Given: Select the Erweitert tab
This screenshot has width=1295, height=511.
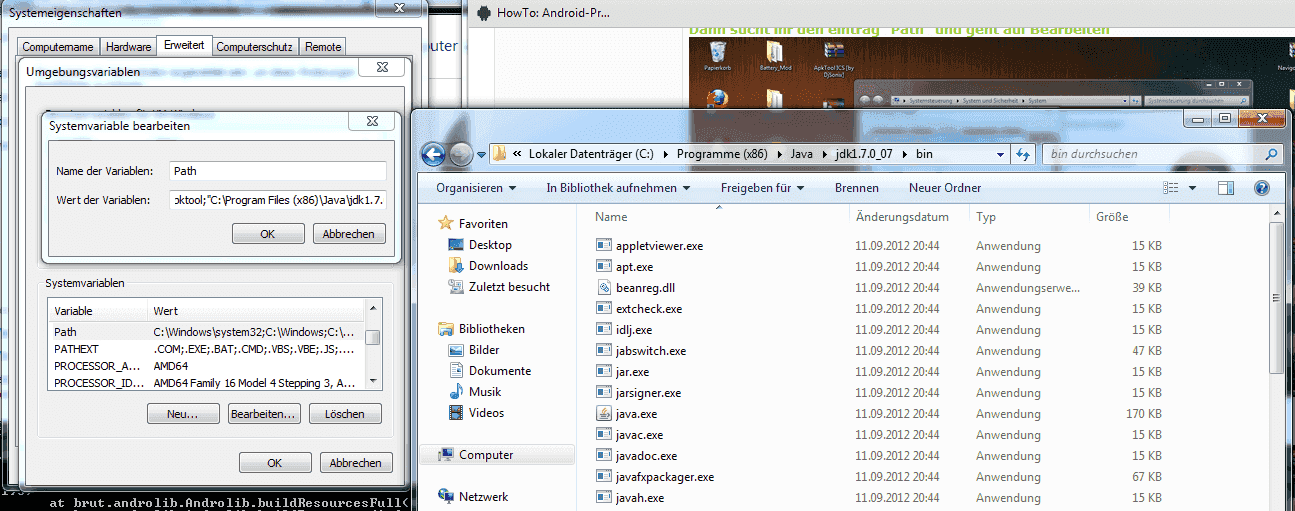Looking at the screenshot, I should 183,45.
